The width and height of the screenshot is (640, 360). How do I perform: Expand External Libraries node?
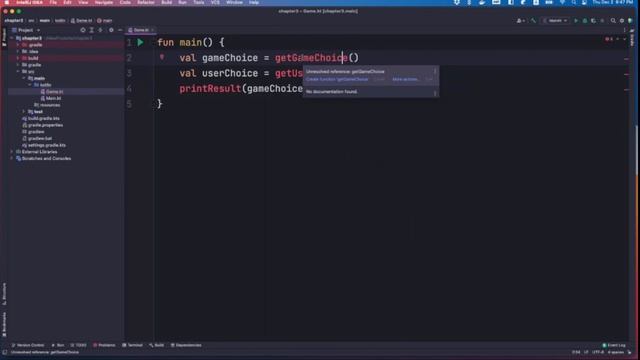point(12,151)
